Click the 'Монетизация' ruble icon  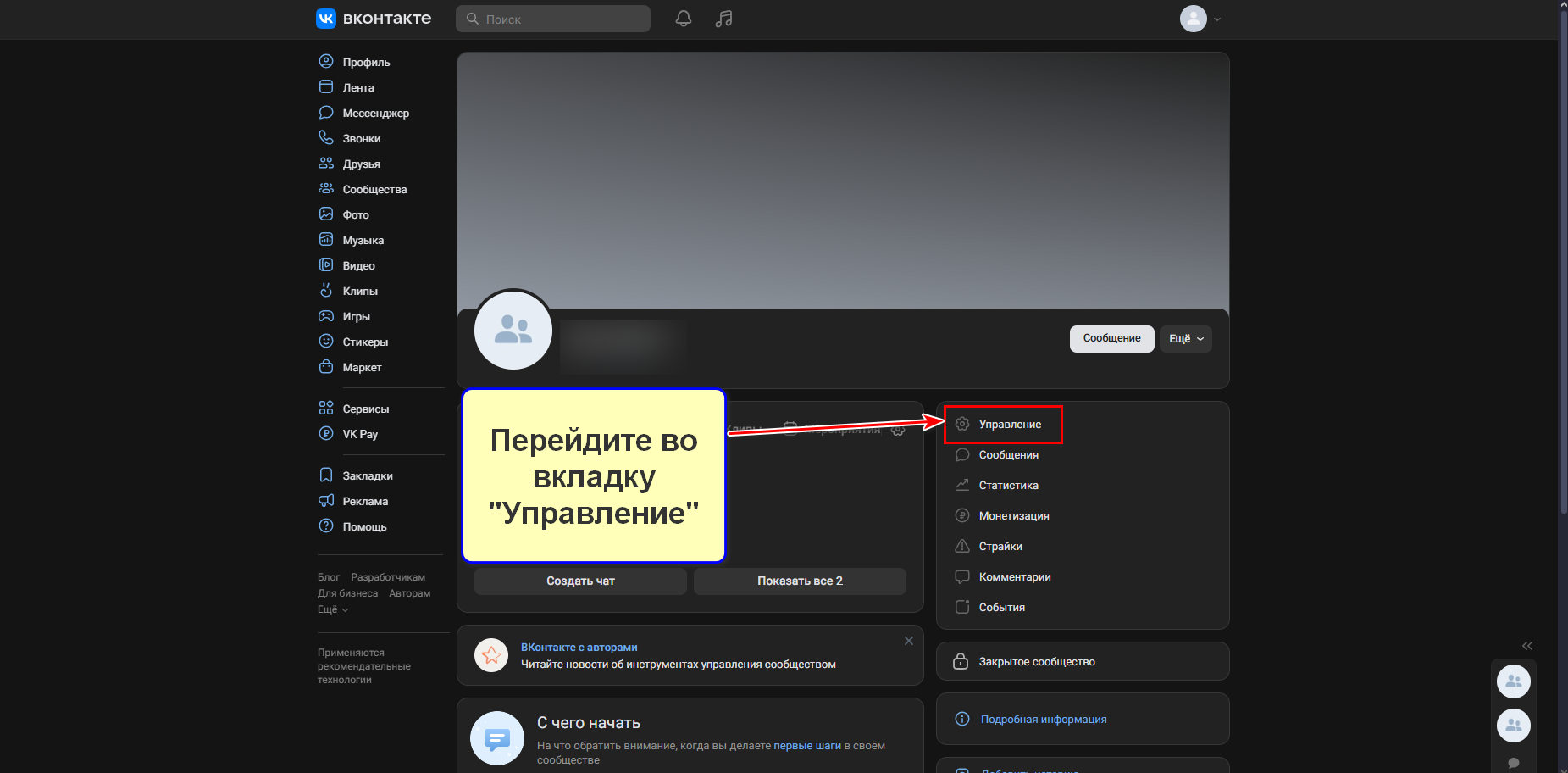click(x=962, y=515)
